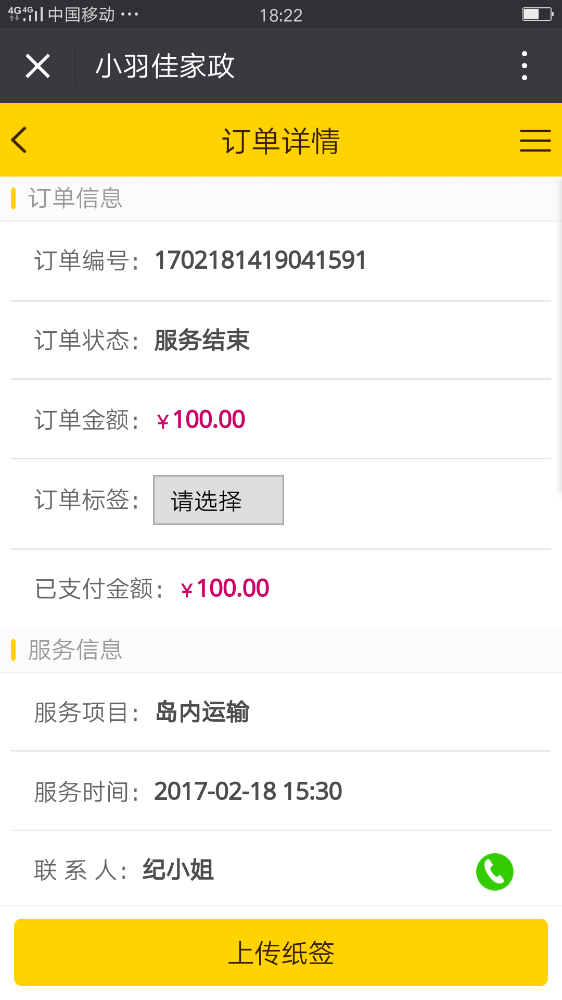Viewport: 562px width, 1000px height.
Task: Tap the 订单信息 section header
Action: point(75,198)
